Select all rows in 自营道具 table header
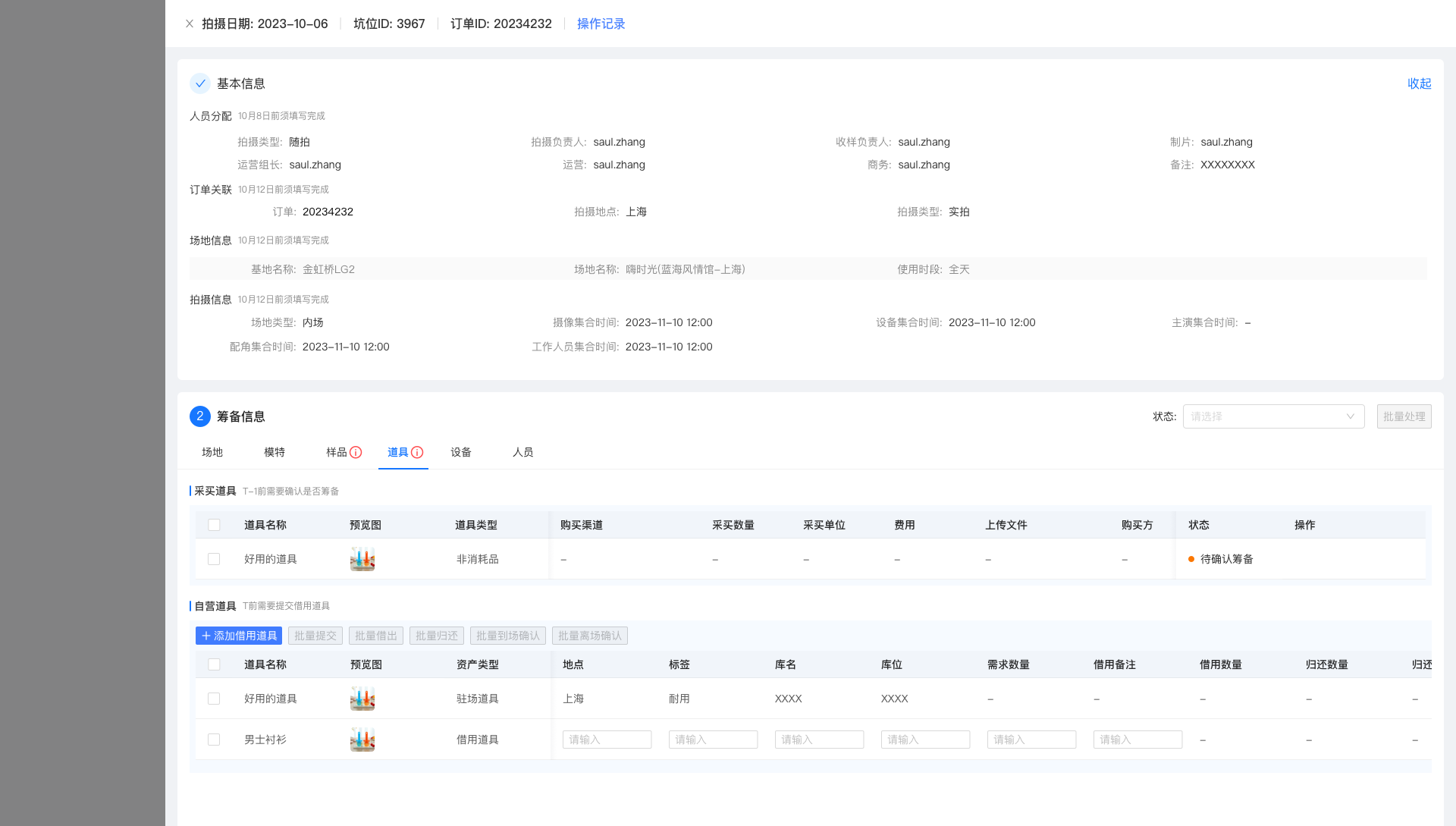The height and width of the screenshot is (826, 1456). pyautogui.click(x=214, y=664)
